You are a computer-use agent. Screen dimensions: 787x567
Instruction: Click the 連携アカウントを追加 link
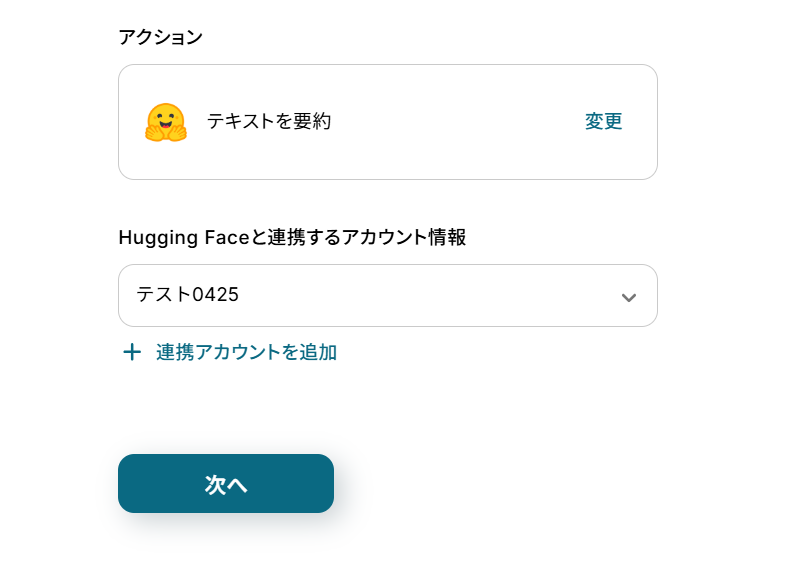[246, 352]
